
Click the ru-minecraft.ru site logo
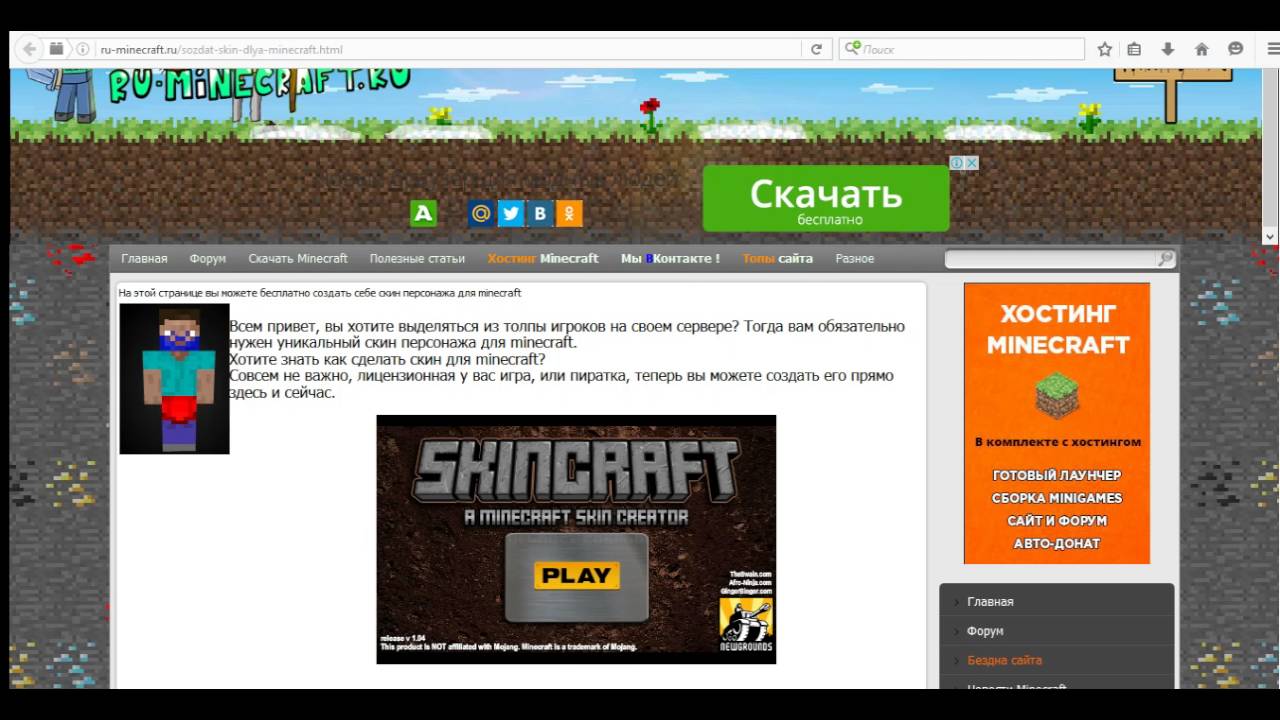(x=258, y=83)
